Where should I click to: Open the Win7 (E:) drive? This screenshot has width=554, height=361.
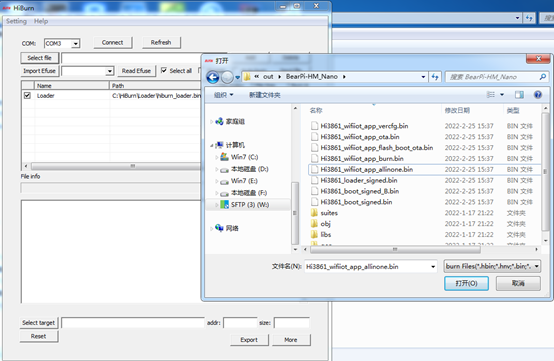click(x=239, y=181)
